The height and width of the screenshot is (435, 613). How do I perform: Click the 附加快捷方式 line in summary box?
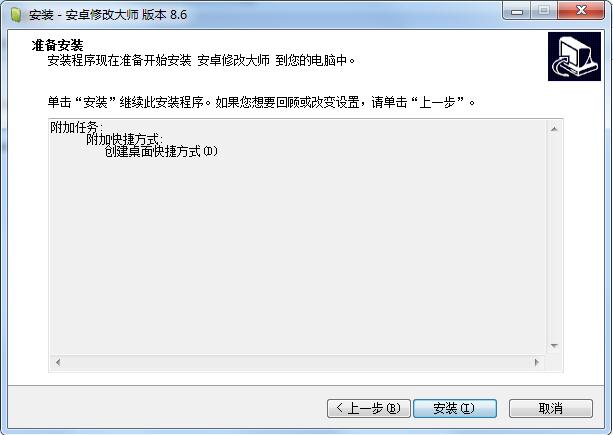click(x=124, y=139)
